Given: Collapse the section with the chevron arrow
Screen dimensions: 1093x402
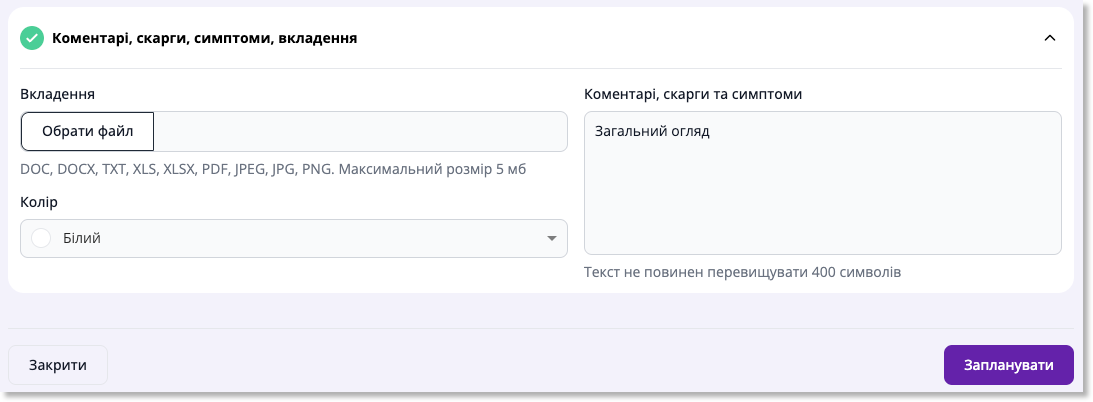Looking at the screenshot, I should coord(1050,38).
